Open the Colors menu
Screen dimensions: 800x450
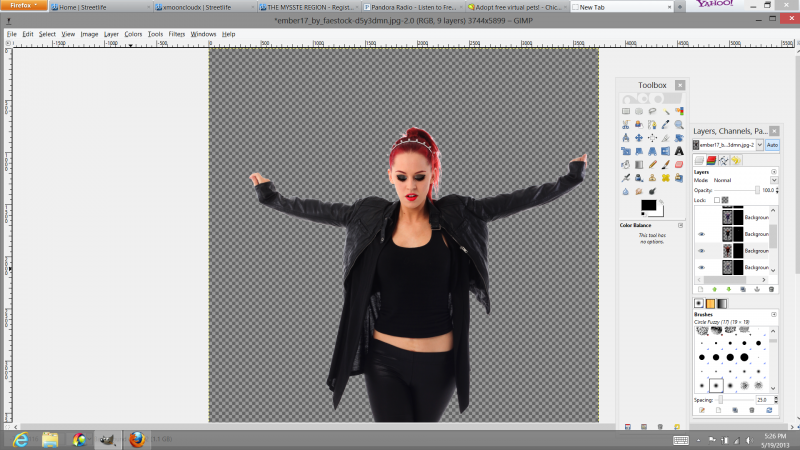point(133,34)
